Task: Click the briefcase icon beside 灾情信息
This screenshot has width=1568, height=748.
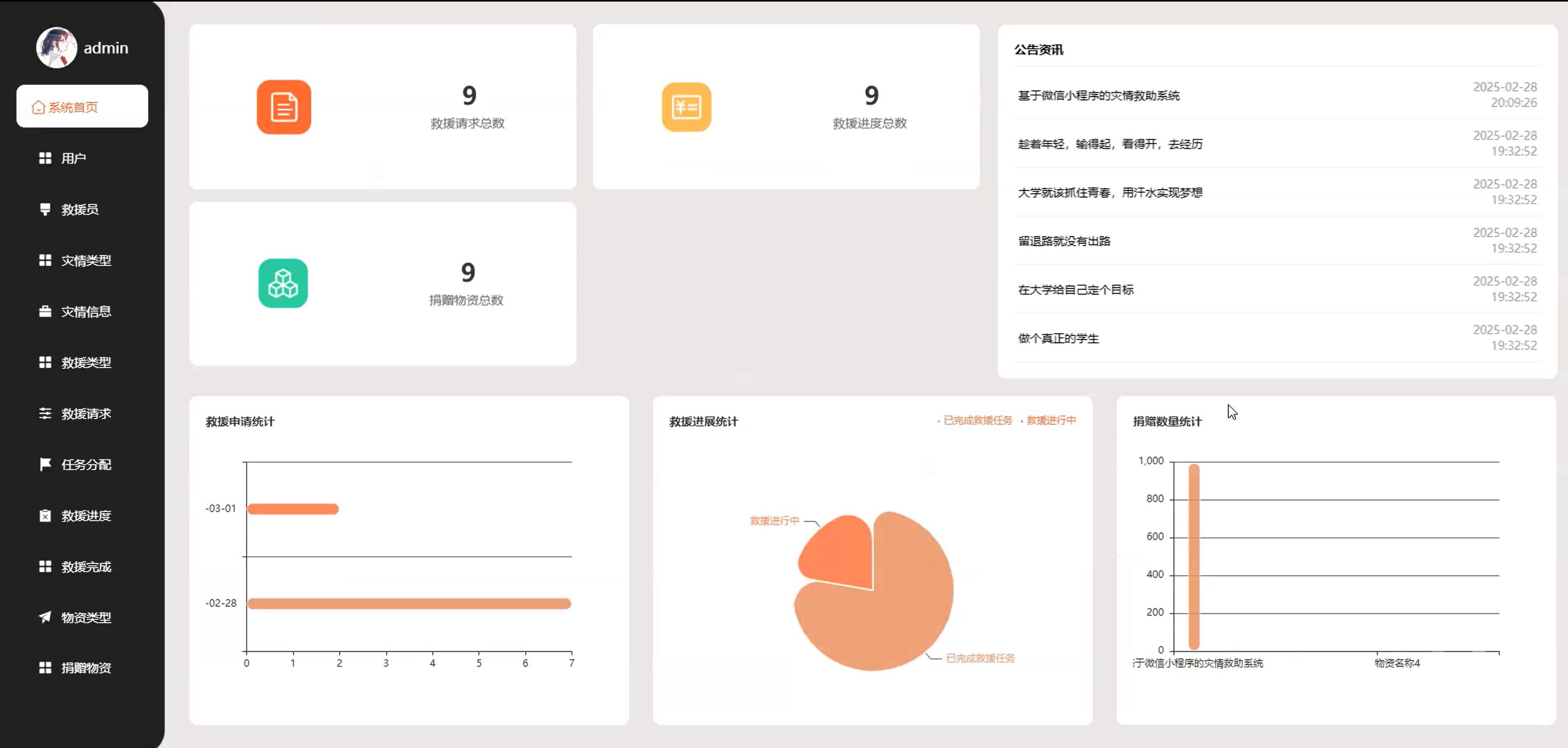Action: [45, 311]
